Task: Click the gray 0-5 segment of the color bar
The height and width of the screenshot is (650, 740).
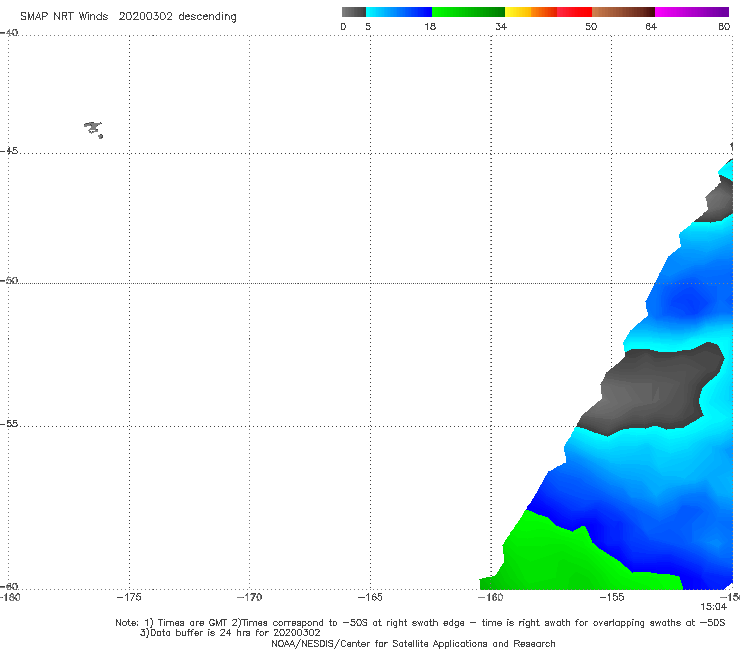Action: coord(354,12)
